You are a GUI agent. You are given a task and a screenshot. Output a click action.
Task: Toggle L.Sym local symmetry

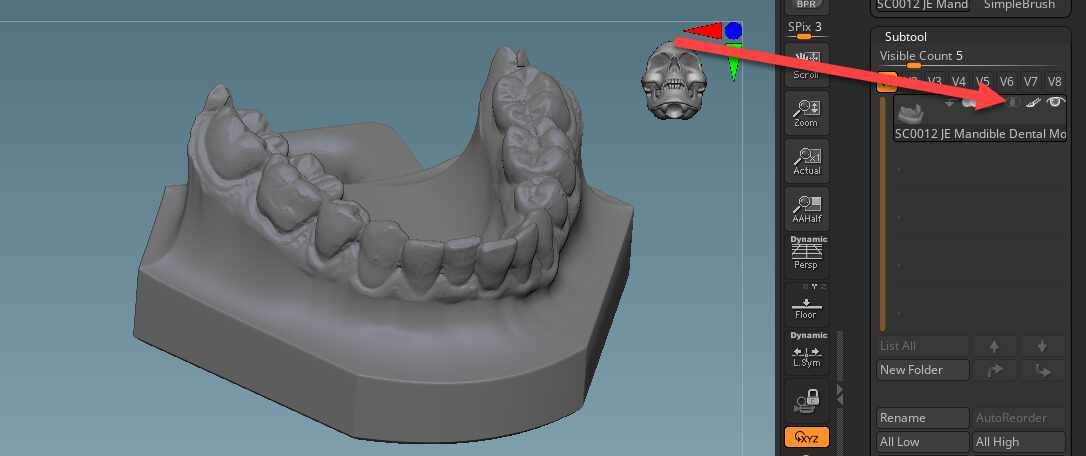[x=806, y=350]
